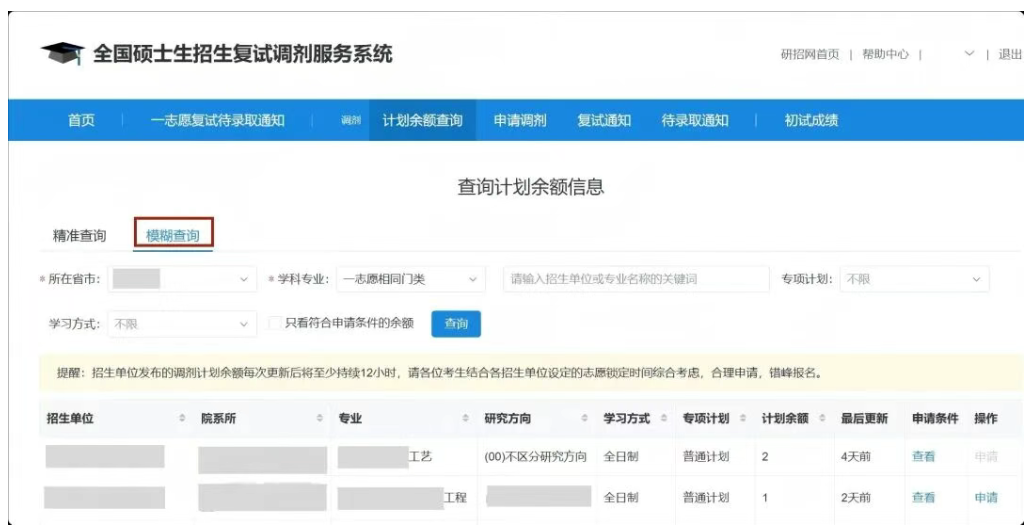Image resolution: width=1032 pixels, height=531 pixels.
Task: Switch to the 精准查询 tab
Action: coord(79,236)
